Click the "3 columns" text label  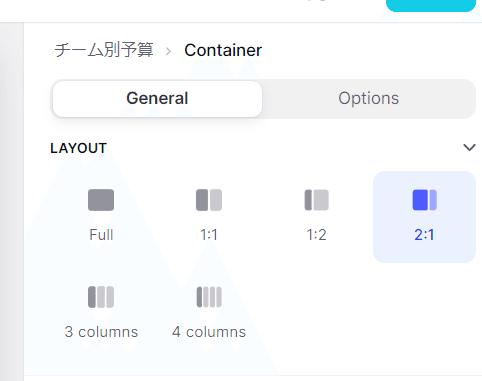[x=101, y=332]
